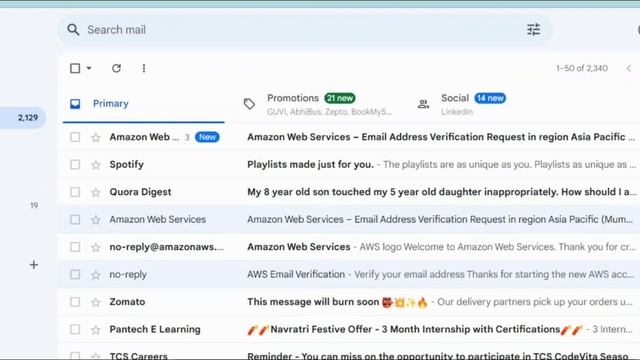Click the 19 count in sidebar
Screen dimensions: 640x360
click(x=34, y=205)
